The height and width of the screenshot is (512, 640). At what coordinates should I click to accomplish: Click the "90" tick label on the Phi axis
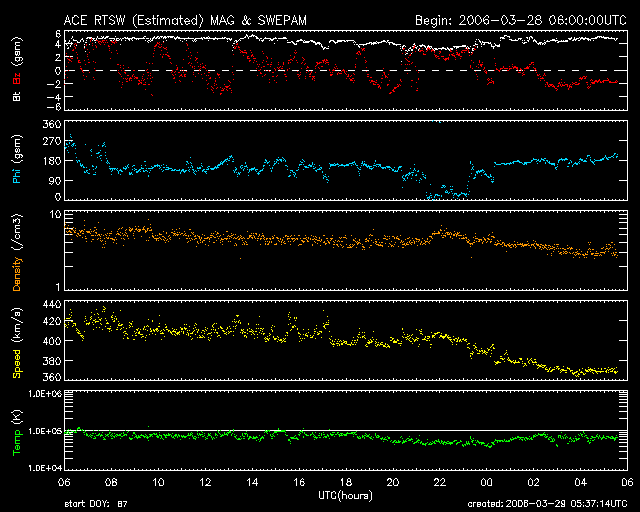point(55,180)
